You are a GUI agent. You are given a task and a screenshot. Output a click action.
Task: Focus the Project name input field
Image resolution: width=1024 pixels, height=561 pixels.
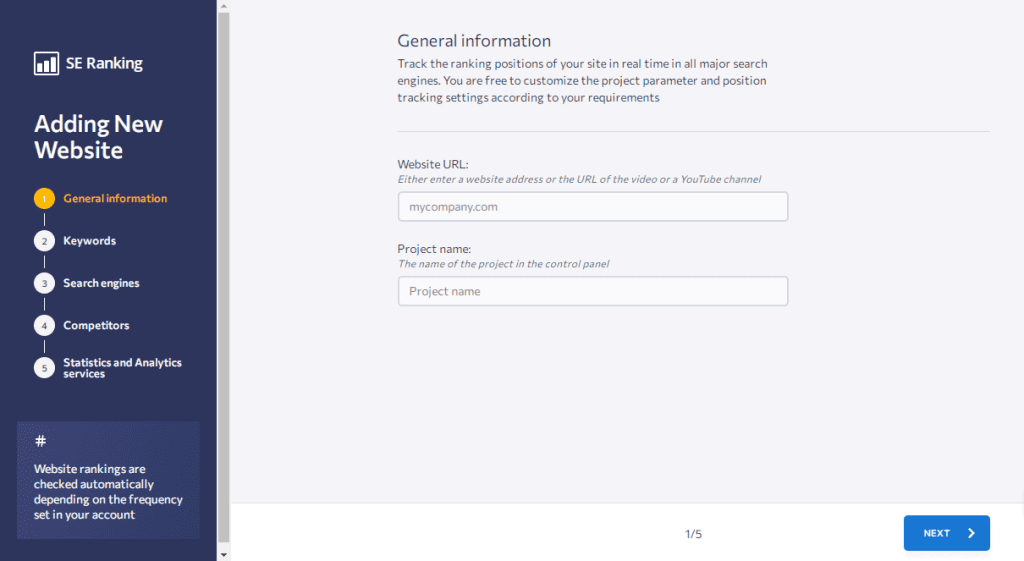593,291
